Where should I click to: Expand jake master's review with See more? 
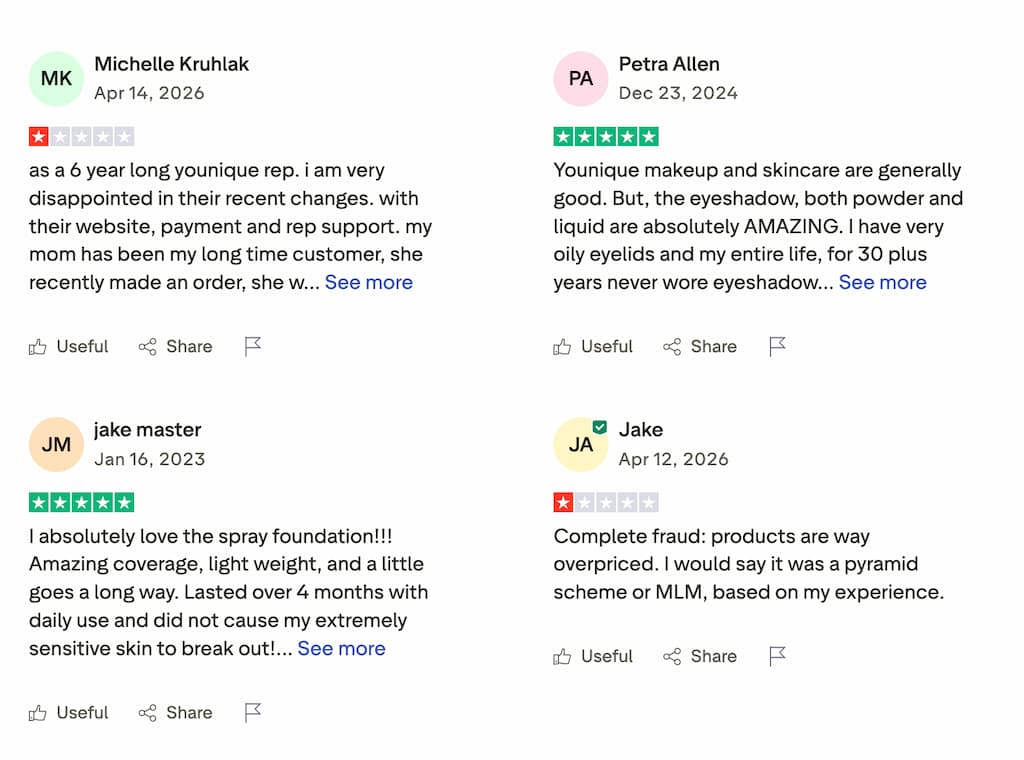click(341, 648)
